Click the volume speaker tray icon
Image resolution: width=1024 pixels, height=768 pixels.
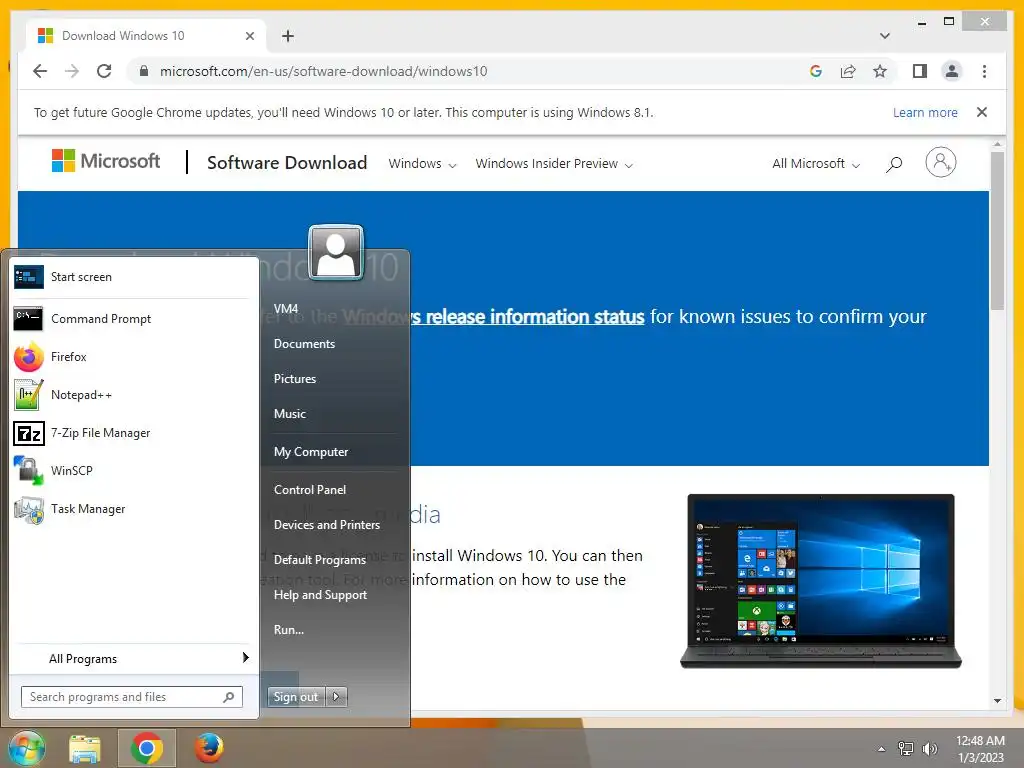tap(930, 749)
